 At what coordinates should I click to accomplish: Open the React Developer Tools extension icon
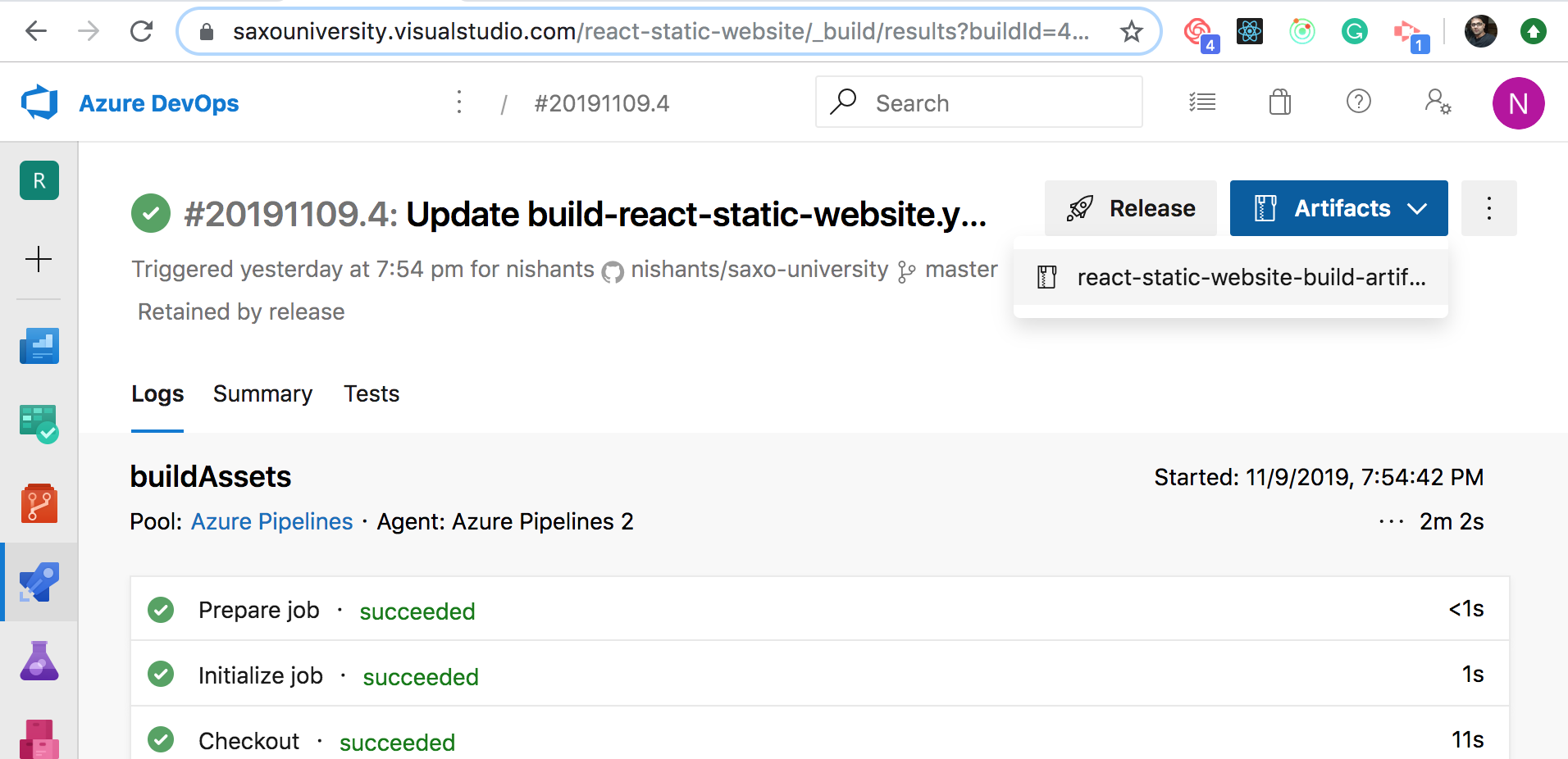[x=1250, y=31]
